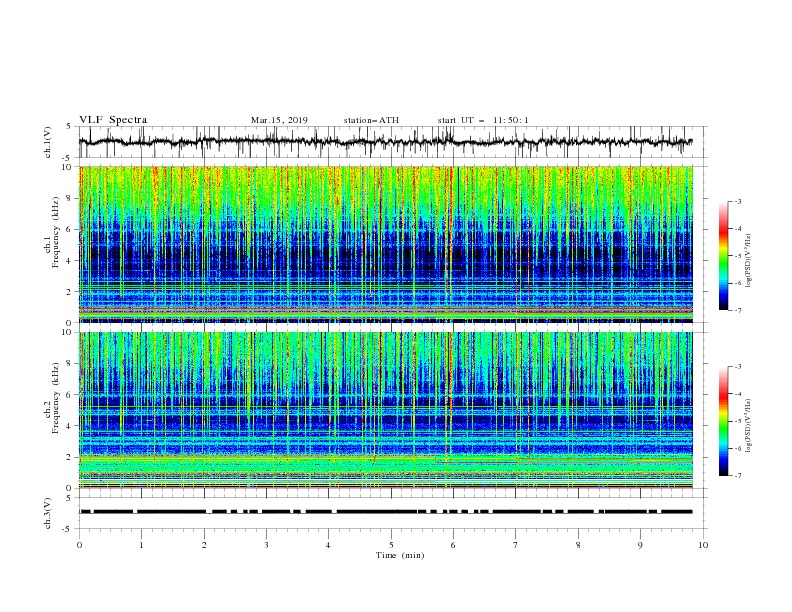This screenshot has width=792, height=612.
Task: Select the "start UT = 11:50:1" text
Action: tap(483, 120)
